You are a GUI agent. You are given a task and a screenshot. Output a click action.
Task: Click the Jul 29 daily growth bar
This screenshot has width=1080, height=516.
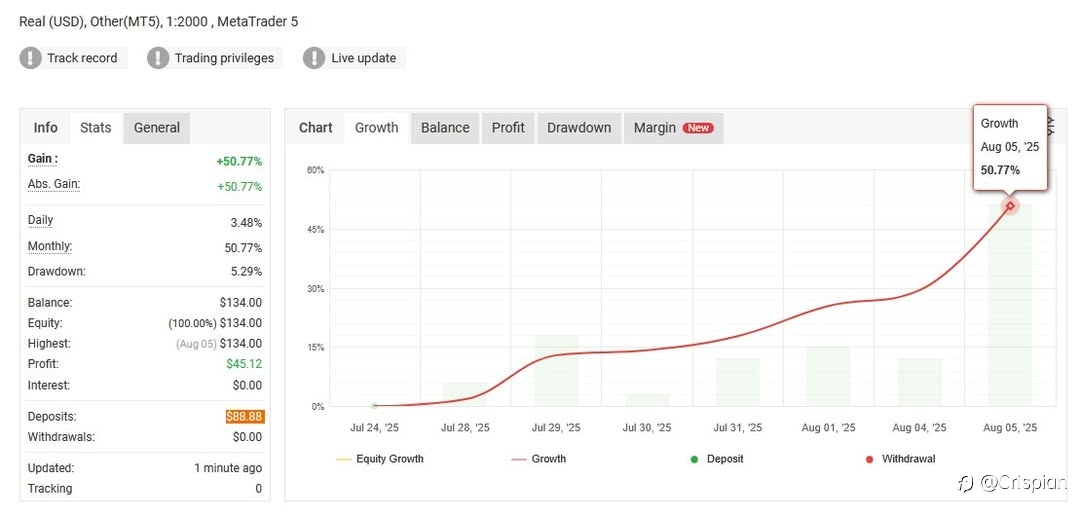(556, 371)
